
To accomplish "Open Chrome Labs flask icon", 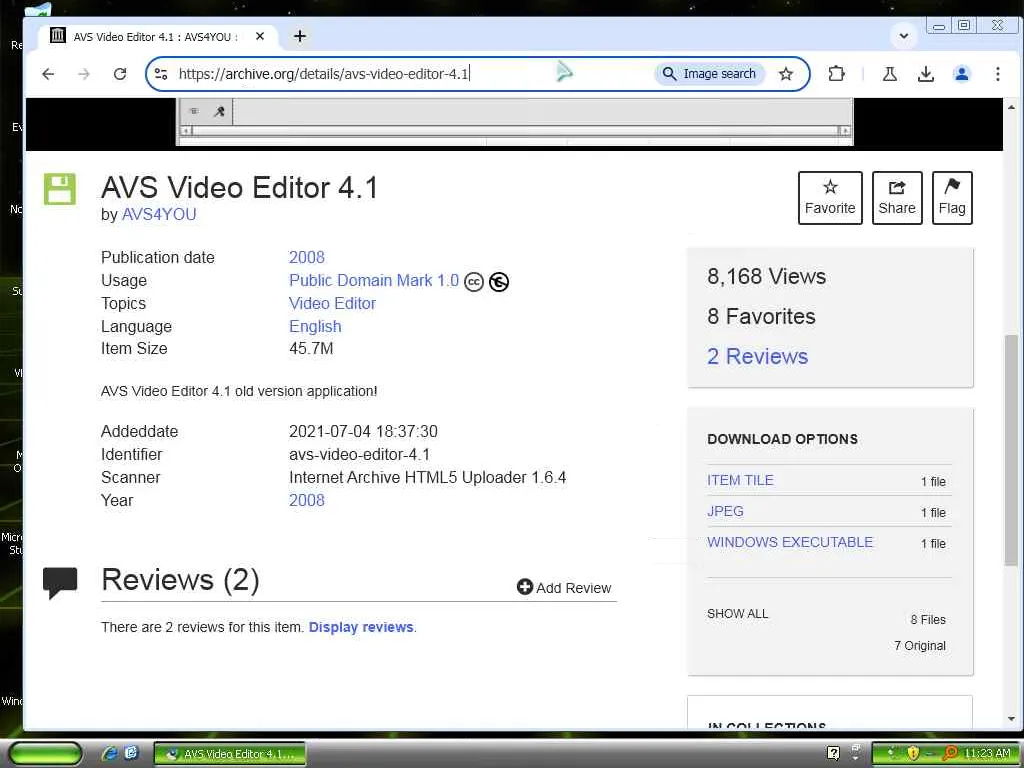I will pyautogui.click(x=889, y=74).
